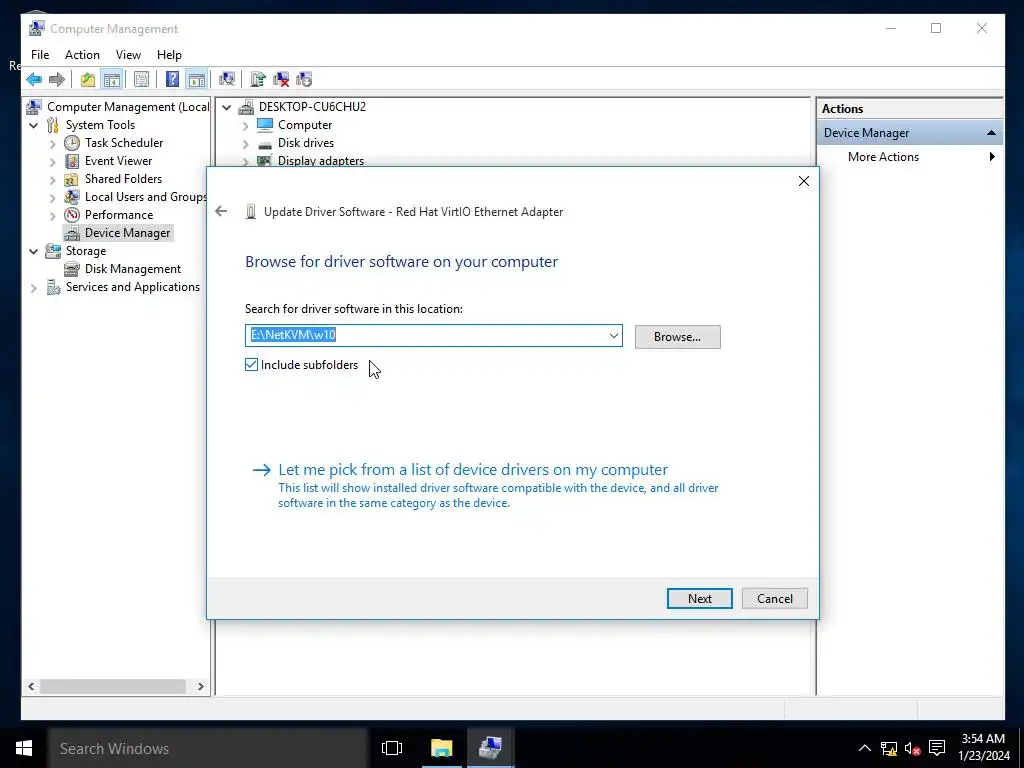Screen dimensions: 1024x768
Task: Expand the Shared Folders node
Action: [x=53, y=179]
